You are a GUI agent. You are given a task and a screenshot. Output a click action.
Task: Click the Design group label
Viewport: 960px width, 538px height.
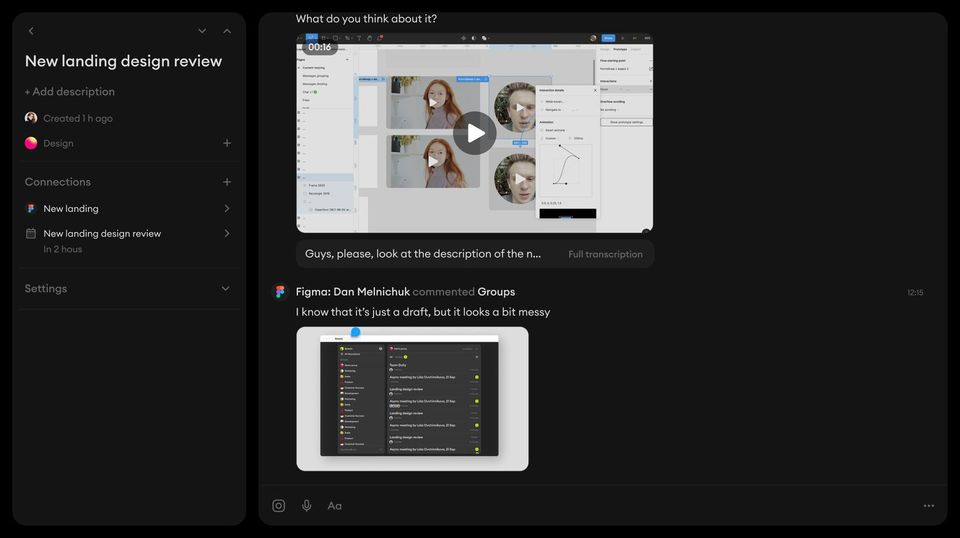(x=58, y=143)
